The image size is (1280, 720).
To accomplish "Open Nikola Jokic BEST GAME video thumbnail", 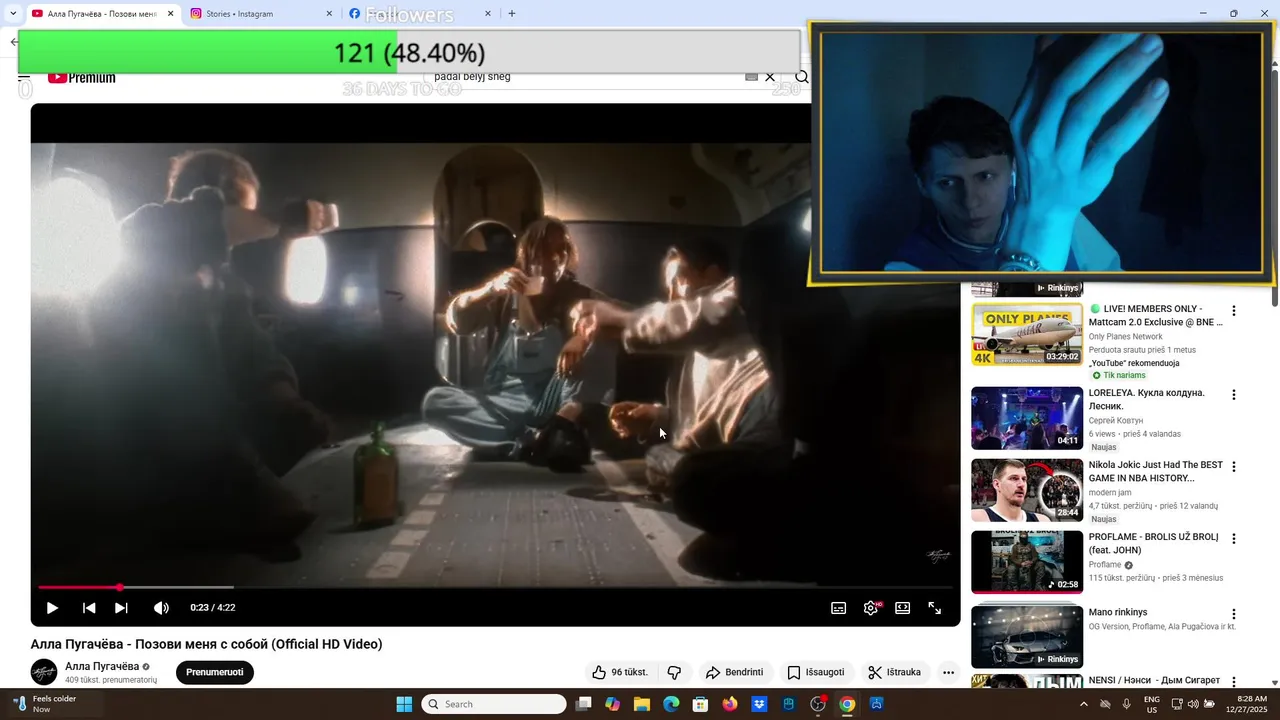I will click(1027, 490).
